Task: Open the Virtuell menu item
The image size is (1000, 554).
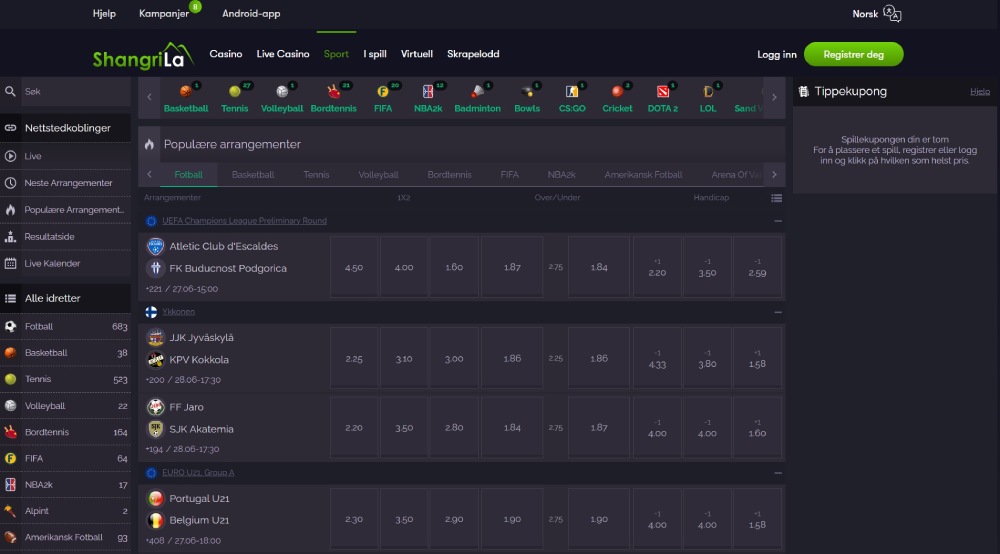Action: pyautogui.click(x=416, y=54)
